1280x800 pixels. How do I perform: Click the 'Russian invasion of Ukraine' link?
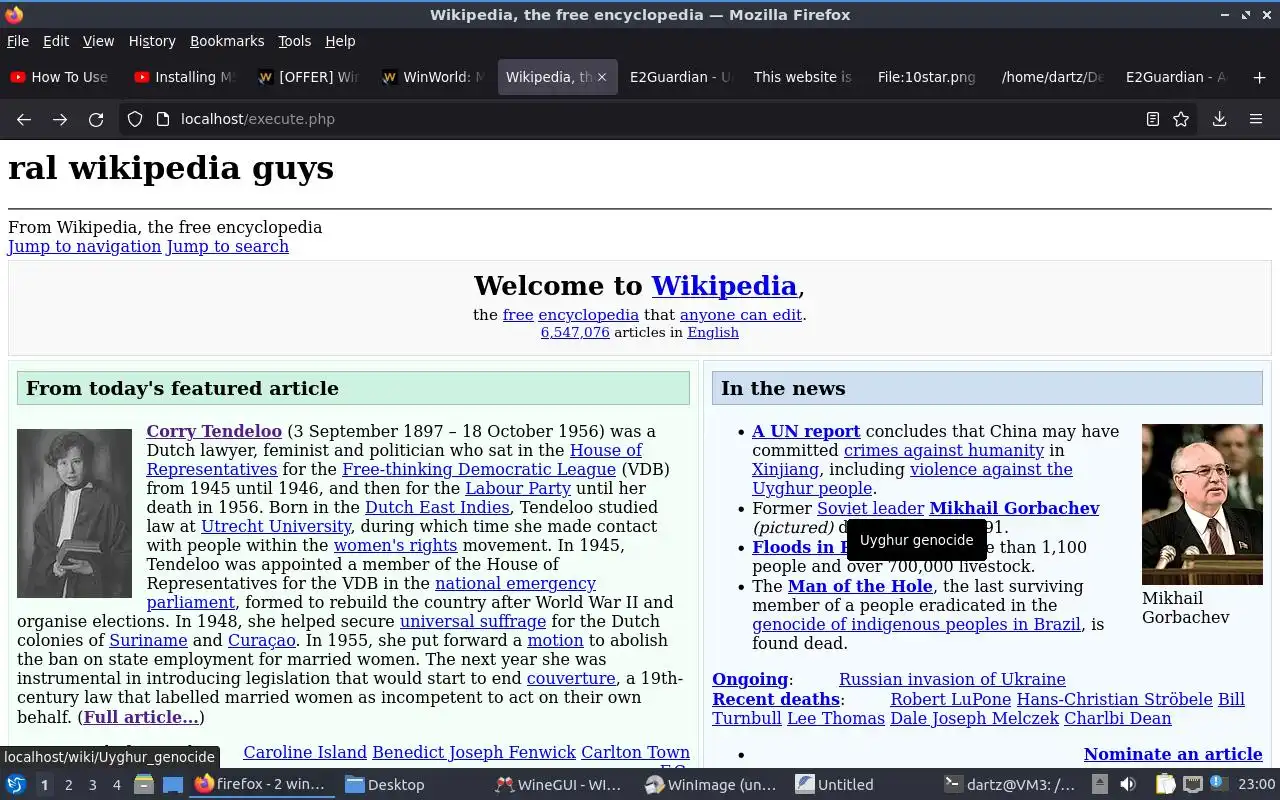952,679
